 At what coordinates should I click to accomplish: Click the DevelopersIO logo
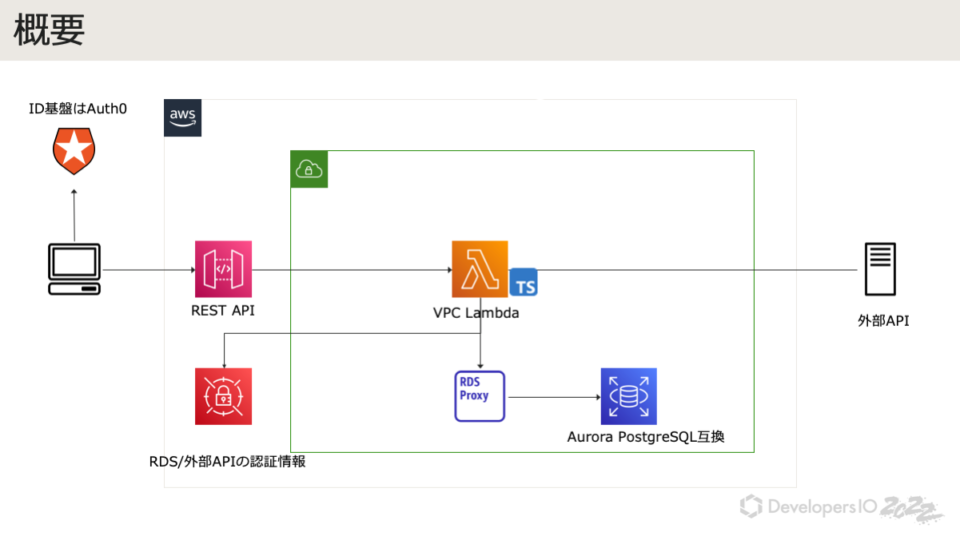point(808,507)
